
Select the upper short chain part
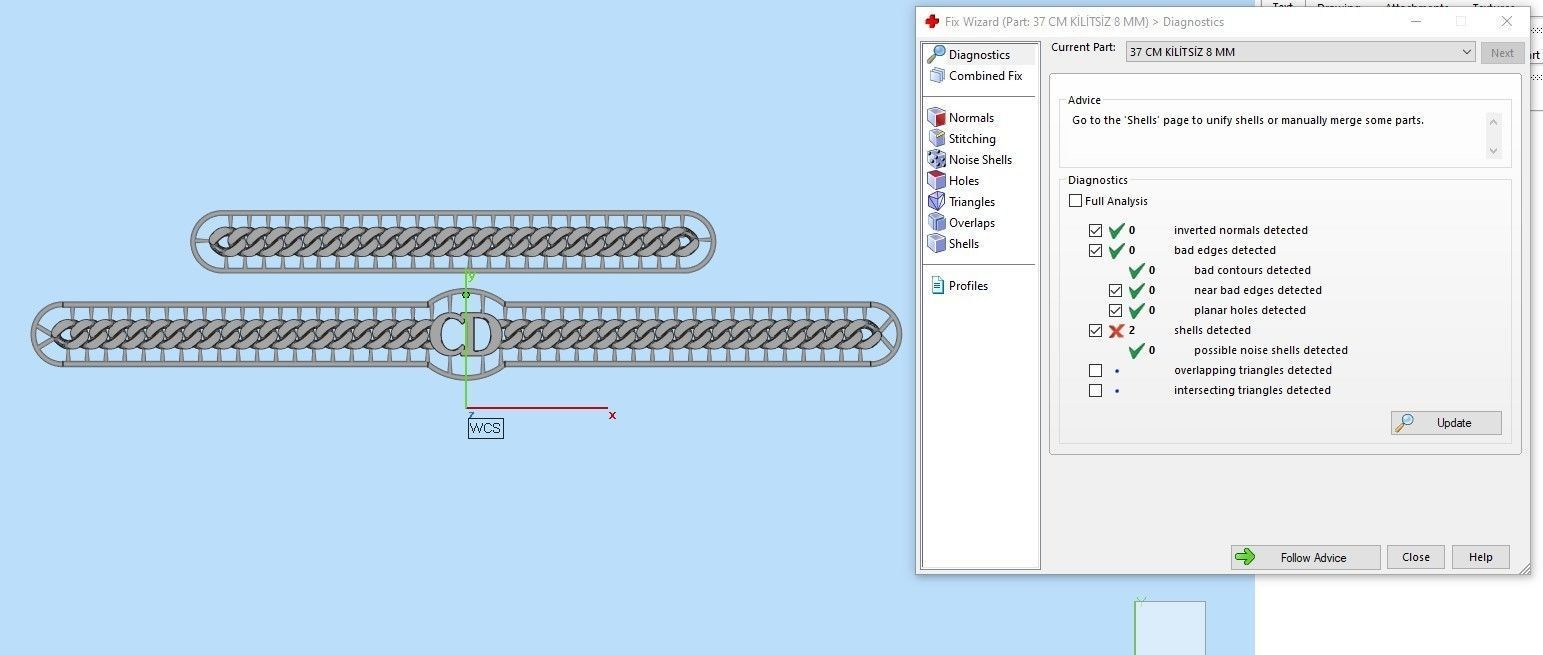453,241
